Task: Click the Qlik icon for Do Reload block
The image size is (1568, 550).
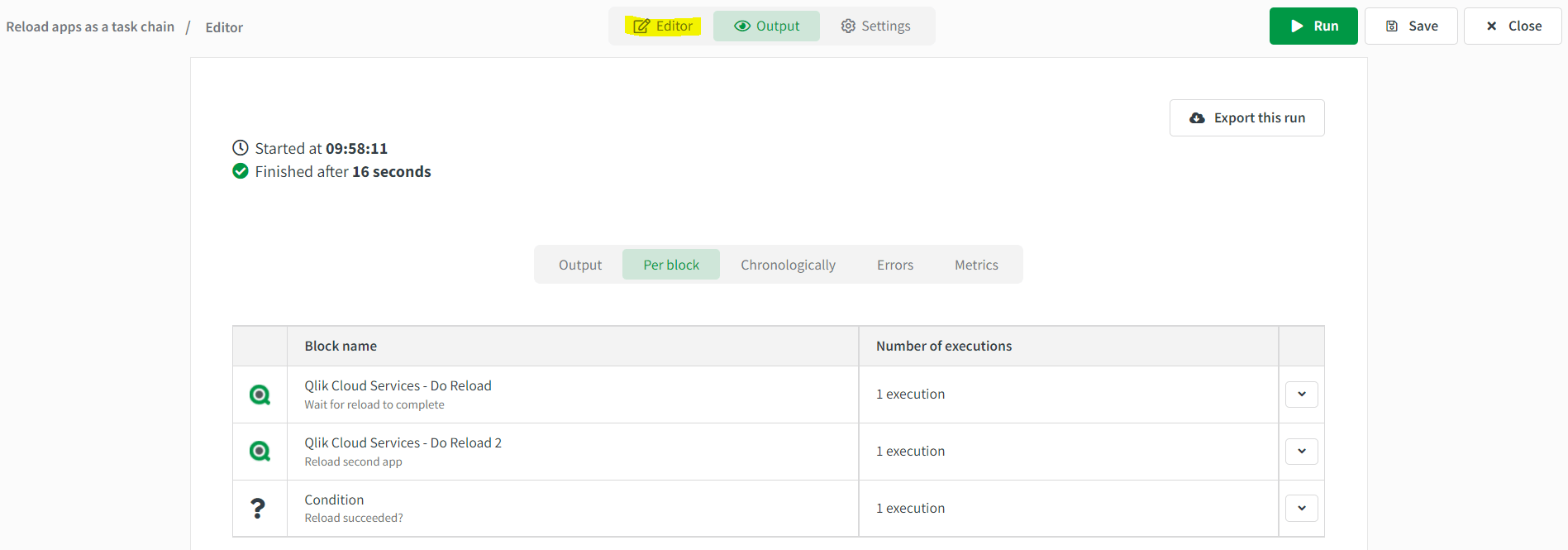Action: (x=260, y=395)
